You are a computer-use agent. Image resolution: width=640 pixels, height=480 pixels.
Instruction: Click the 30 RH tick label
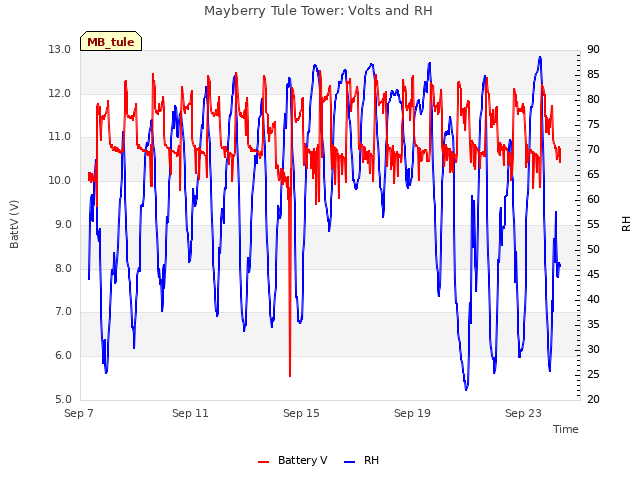[x=593, y=349]
